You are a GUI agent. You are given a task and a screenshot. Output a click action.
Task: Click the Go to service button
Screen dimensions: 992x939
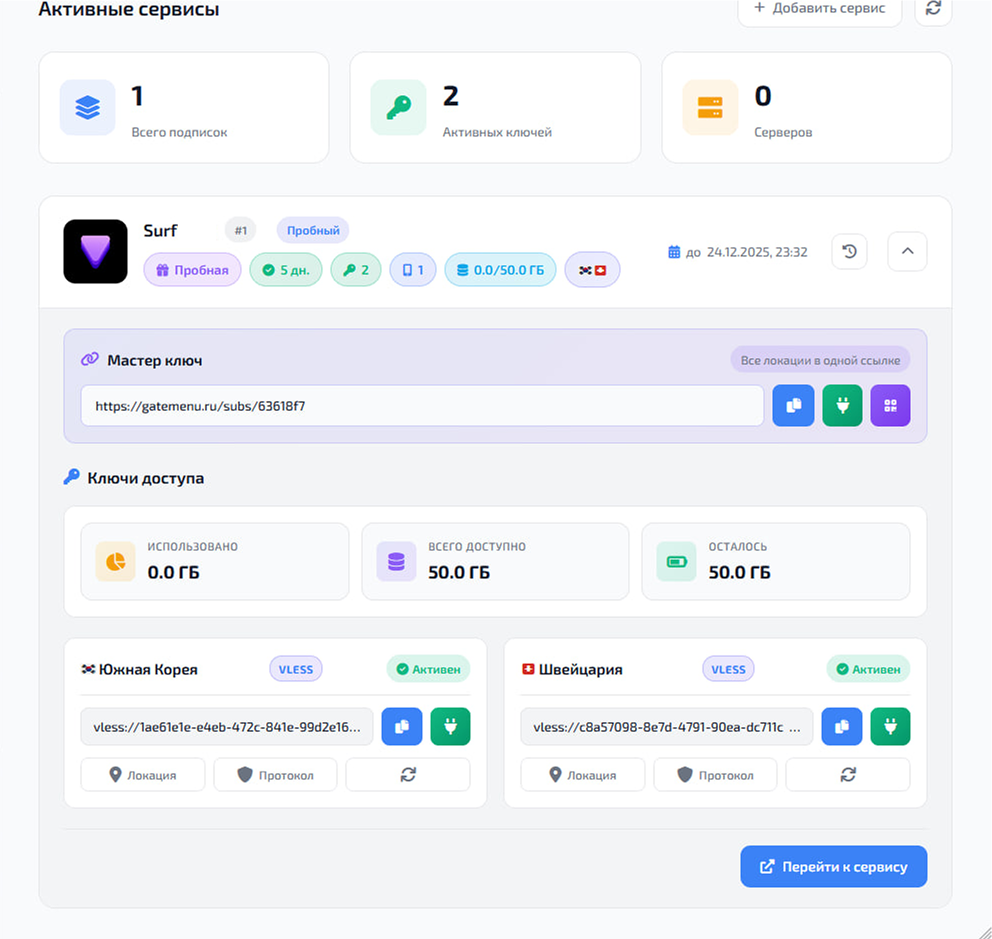click(833, 867)
